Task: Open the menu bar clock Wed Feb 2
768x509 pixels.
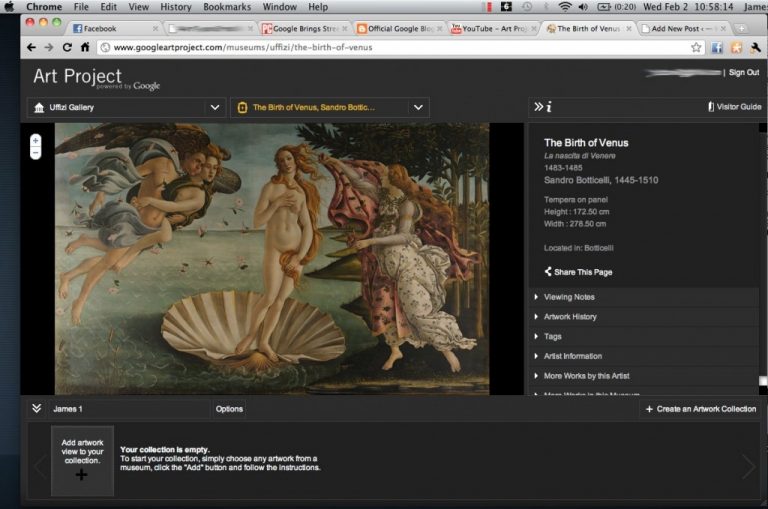Action: tap(688, 7)
